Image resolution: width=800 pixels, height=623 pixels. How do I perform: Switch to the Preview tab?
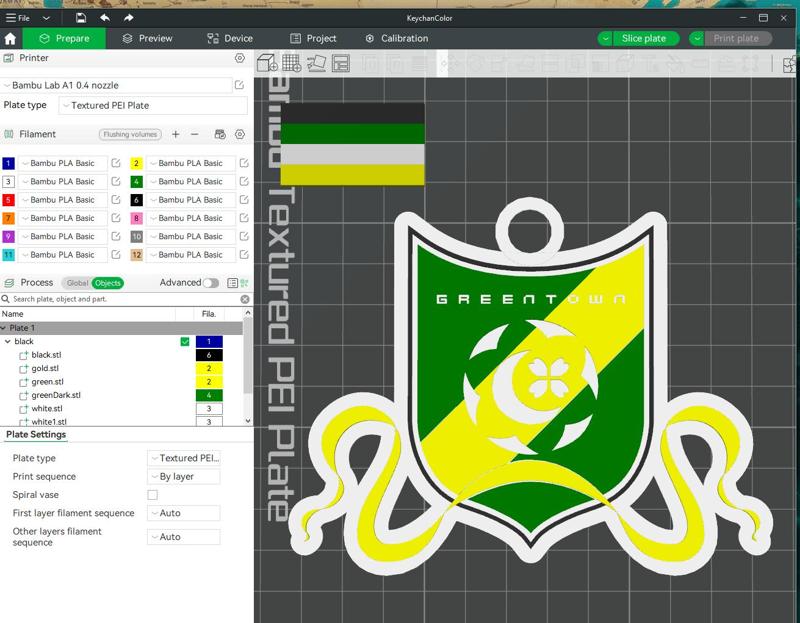point(147,38)
